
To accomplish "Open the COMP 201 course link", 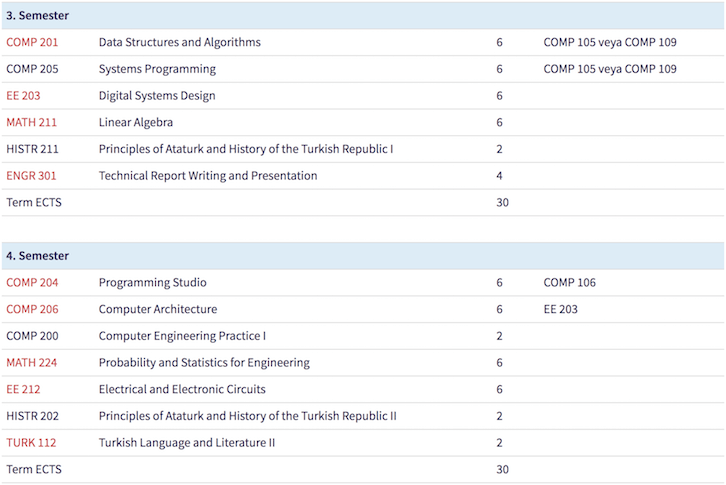I will [32, 42].
